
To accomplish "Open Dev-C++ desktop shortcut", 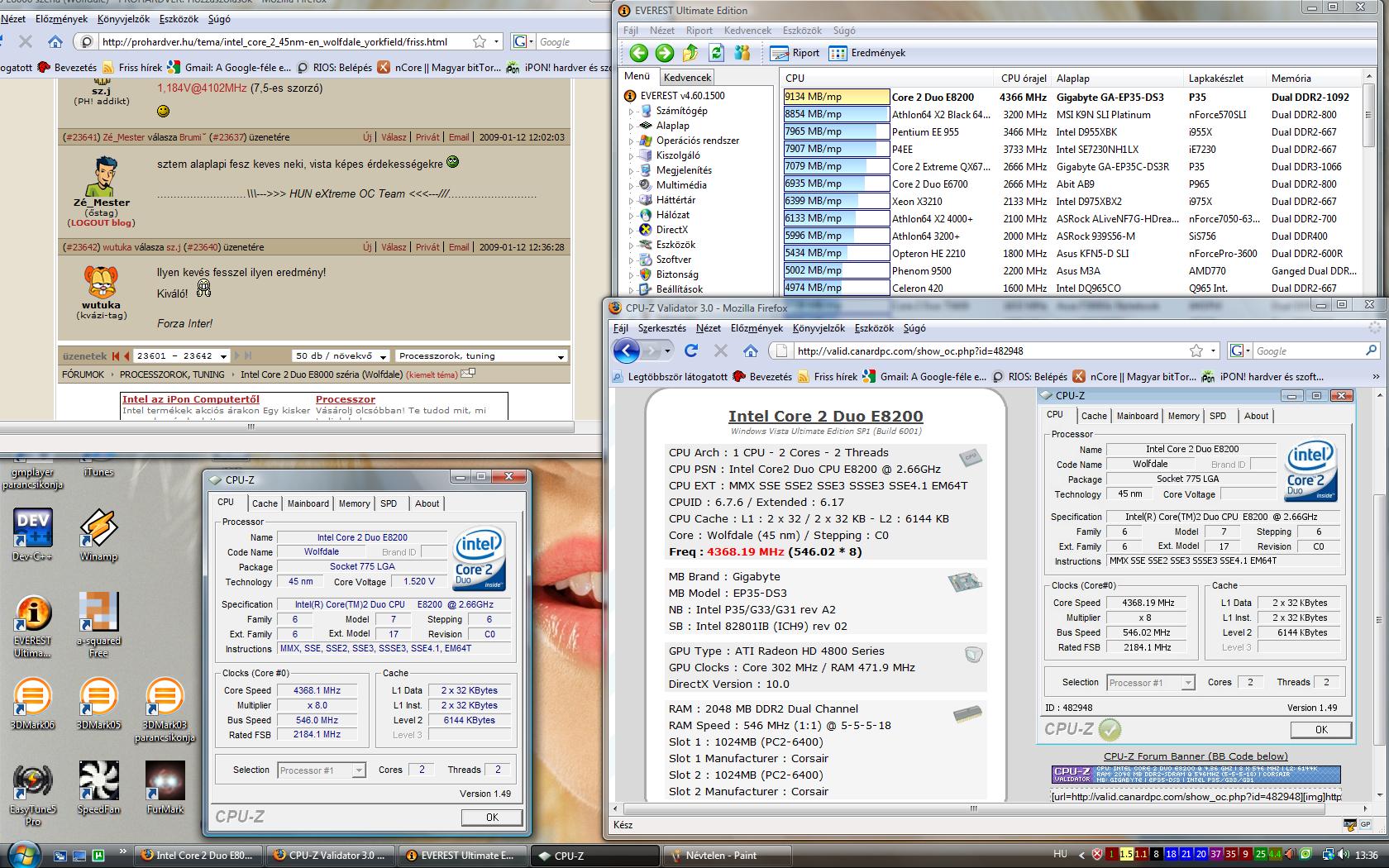I will click(x=33, y=536).
